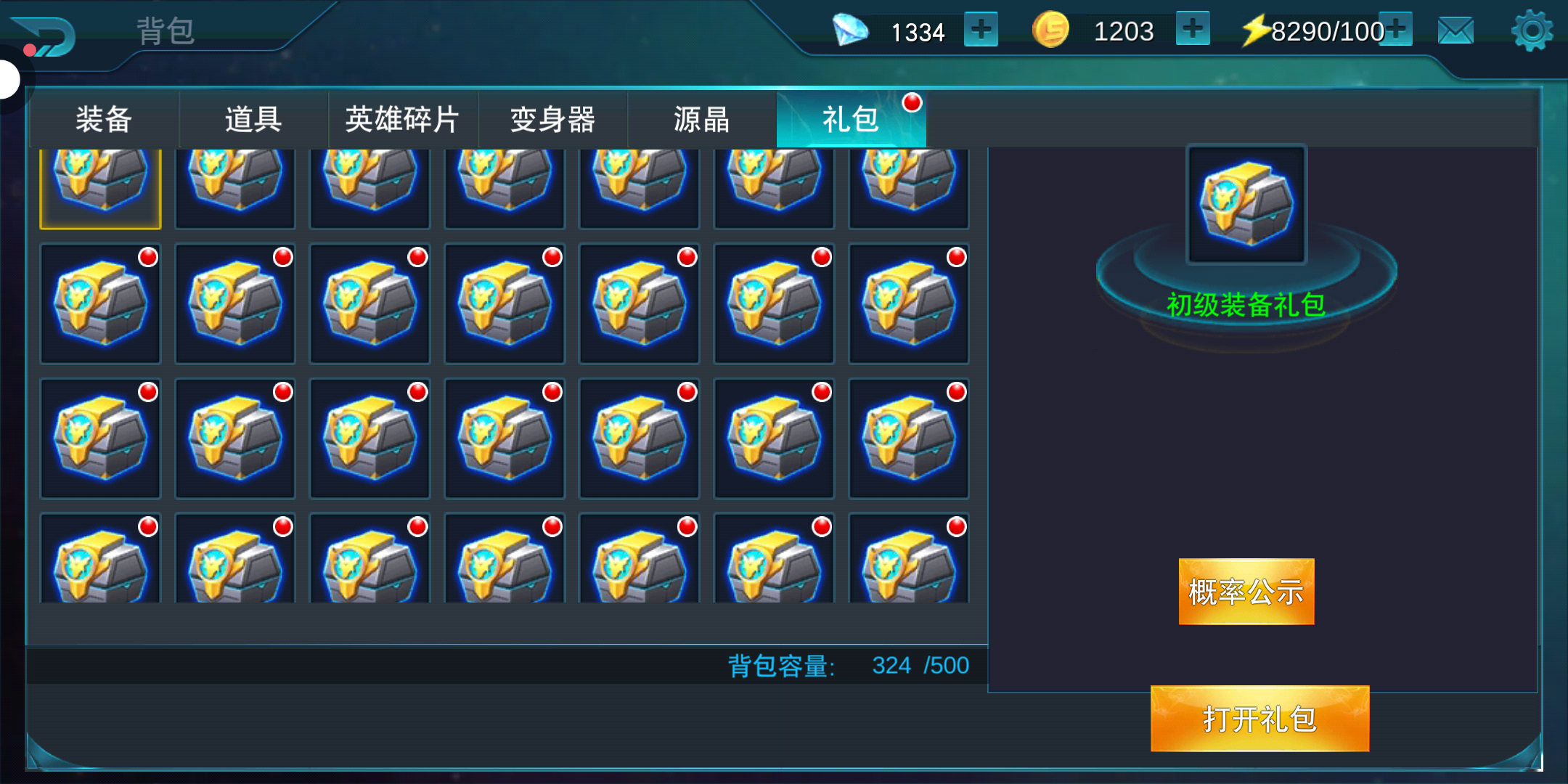The height and width of the screenshot is (784, 1568).
Task: Select the first chest in the second row
Action: pyautogui.click(x=100, y=303)
